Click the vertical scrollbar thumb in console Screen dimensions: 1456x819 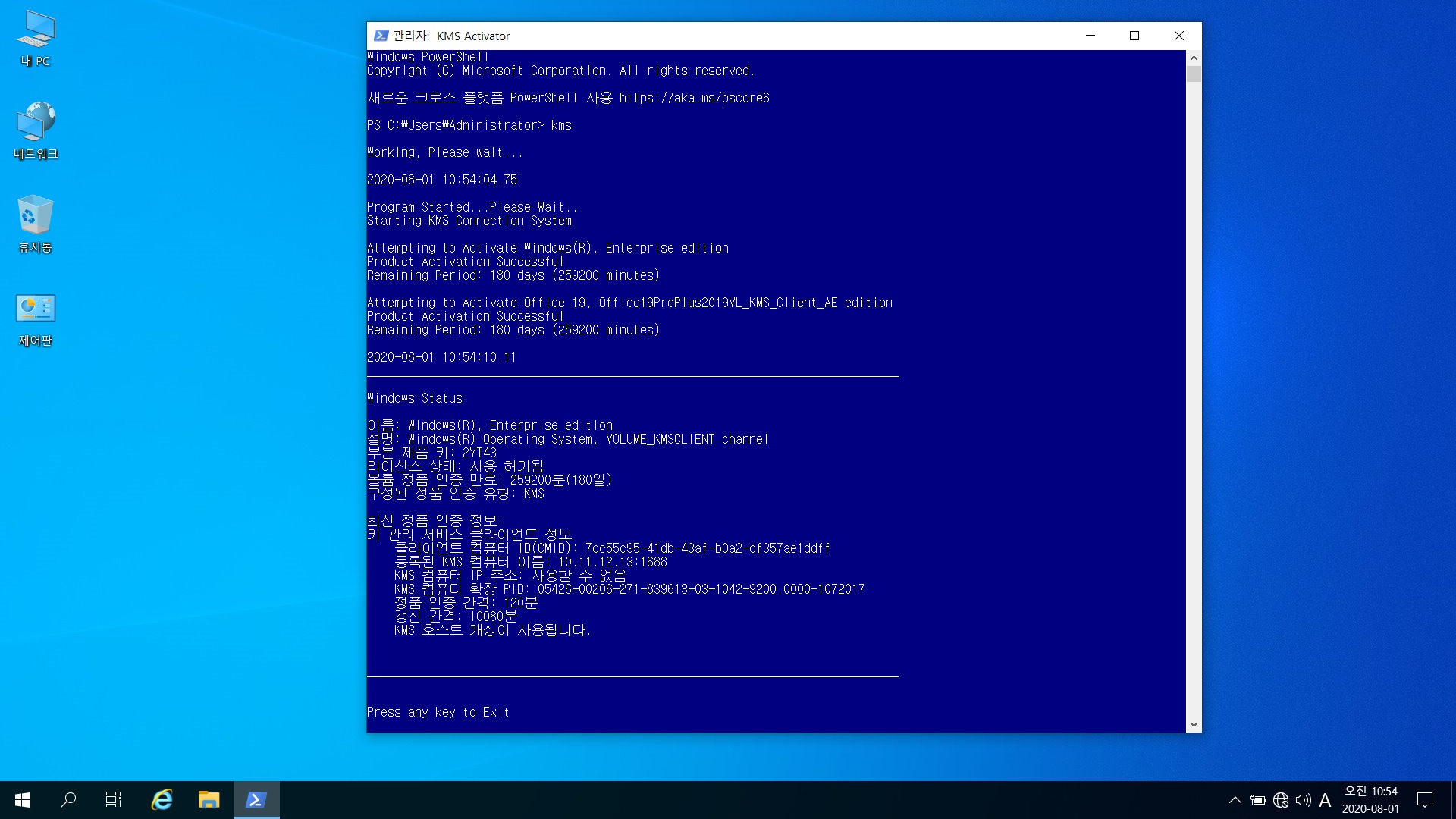click(x=1194, y=74)
